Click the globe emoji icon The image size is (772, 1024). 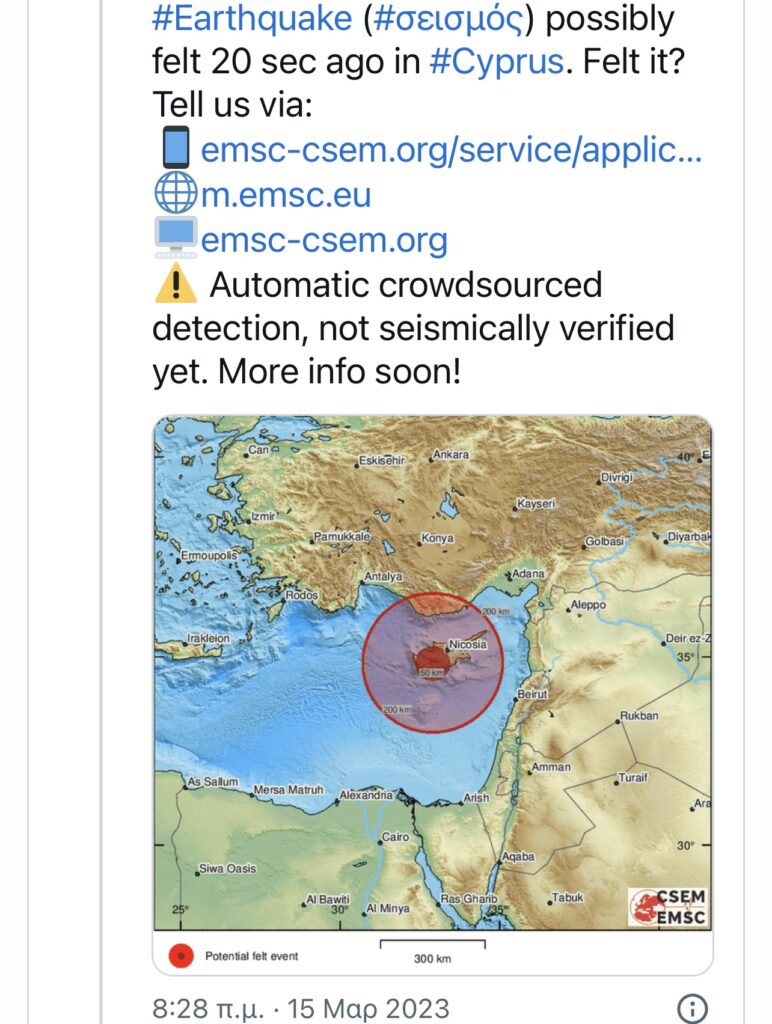176,193
